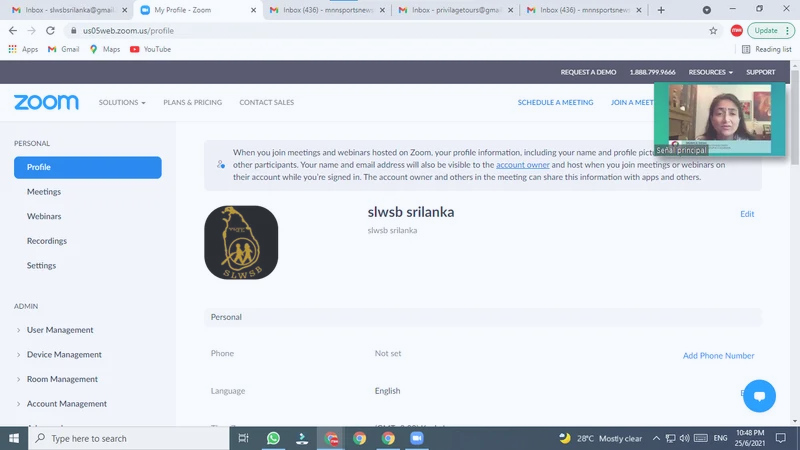Click the Zoom logo in the header
800x450 pixels.
pyautogui.click(x=45, y=102)
